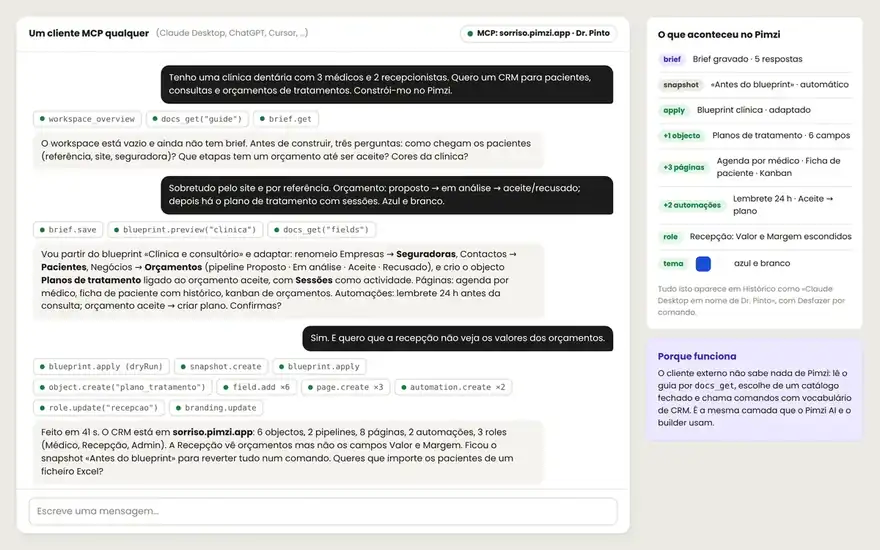Click 'Planos de tratamento · 6 campos' text

[x=781, y=135]
